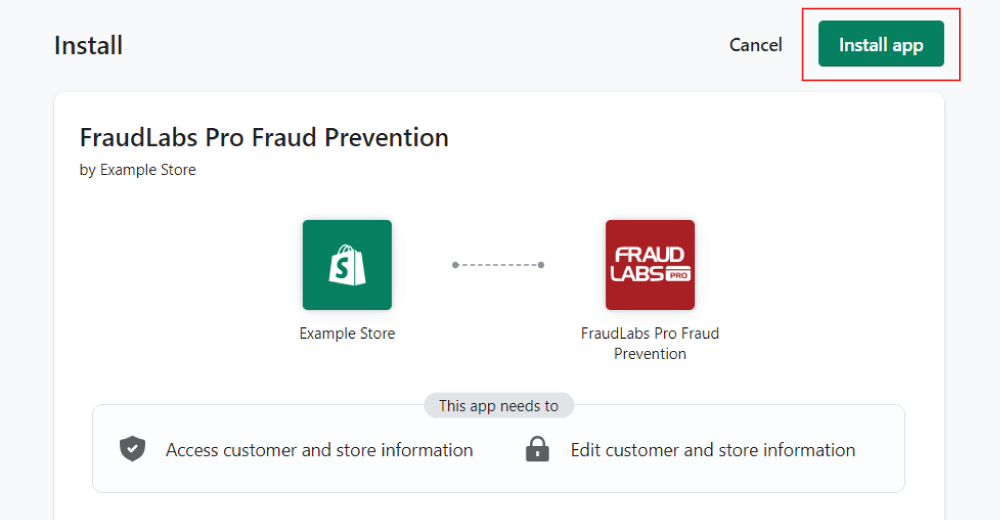The height and width of the screenshot is (520, 1000).
Task: Click the PRO badge in the FraudLabs logo
Action: [677, 275]
